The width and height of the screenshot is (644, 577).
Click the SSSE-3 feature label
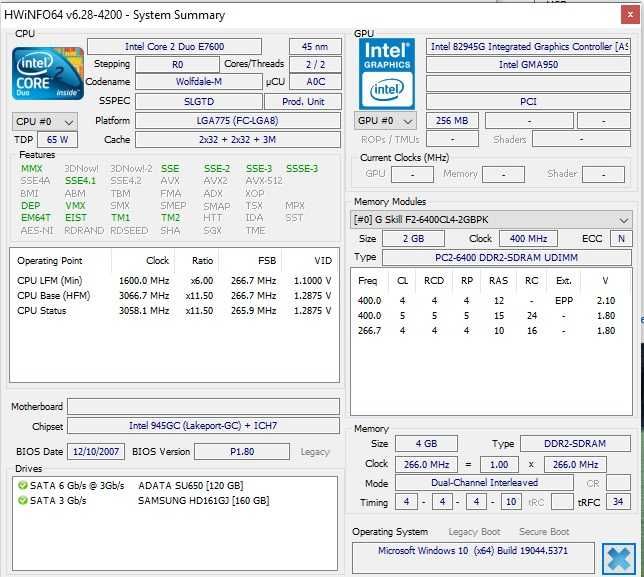point(302,169)
